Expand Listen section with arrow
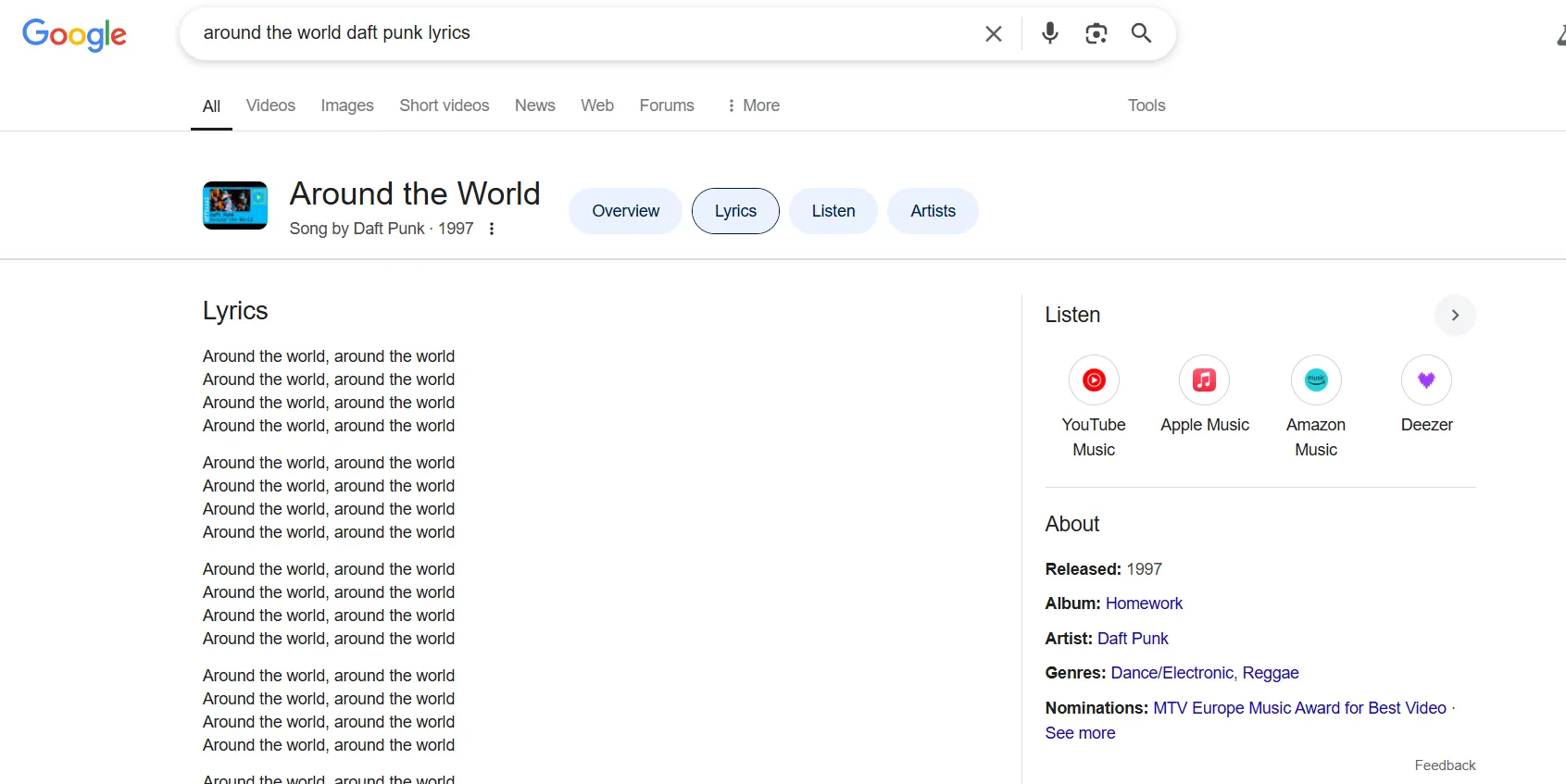The image size is (1566, 784). click(x=1455, y=316)
